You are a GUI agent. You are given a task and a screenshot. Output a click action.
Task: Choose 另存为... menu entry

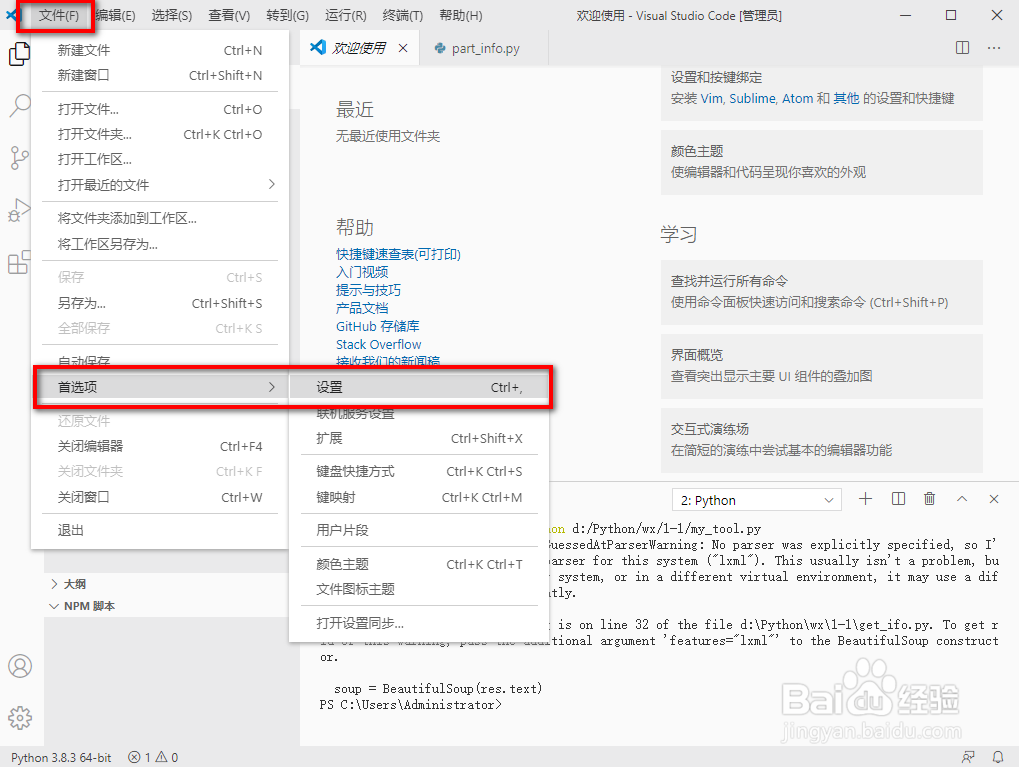(x=160, y=304)
